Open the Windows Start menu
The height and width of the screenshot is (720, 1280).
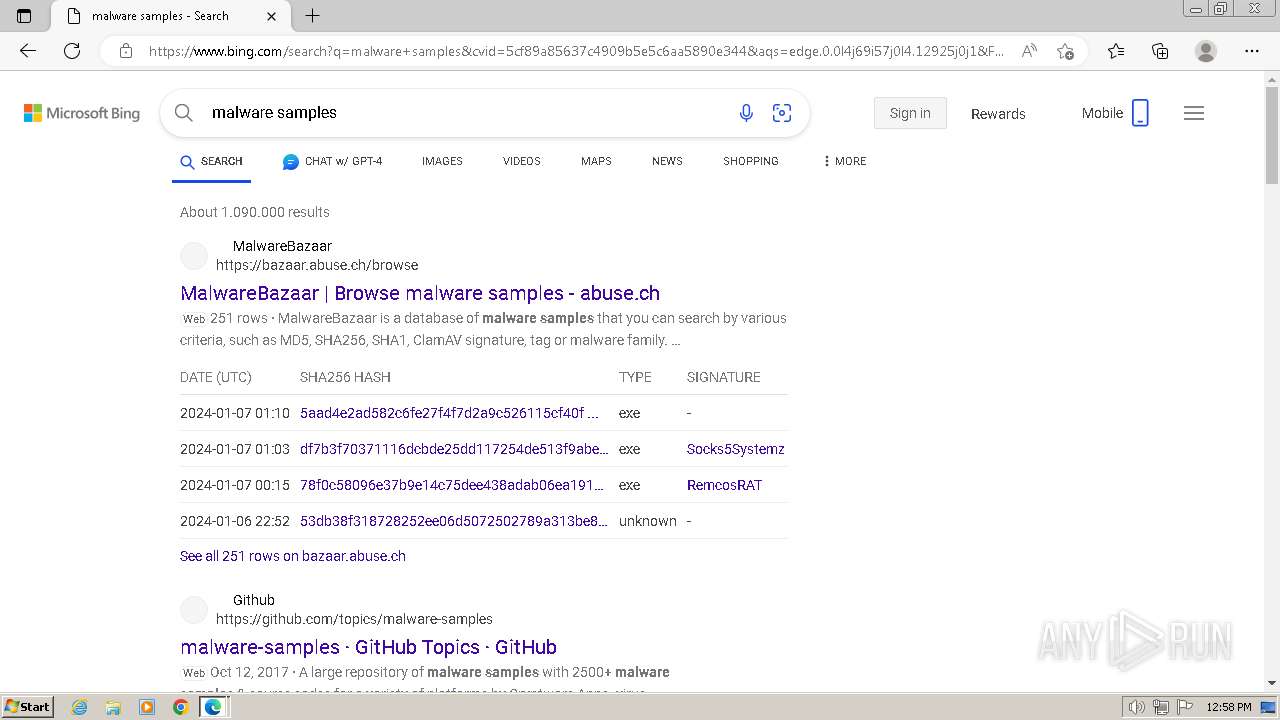click(27, 706)
